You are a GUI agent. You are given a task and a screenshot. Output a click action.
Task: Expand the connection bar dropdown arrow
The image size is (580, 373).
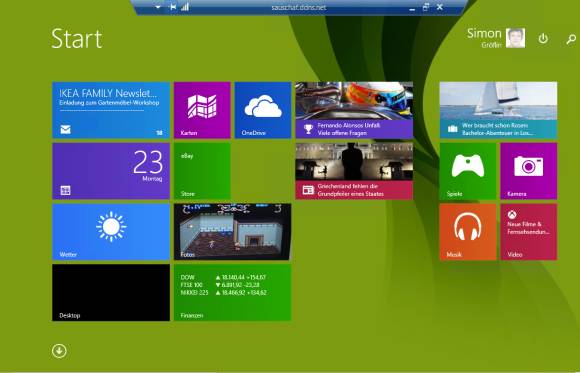[x=158, y=7]
